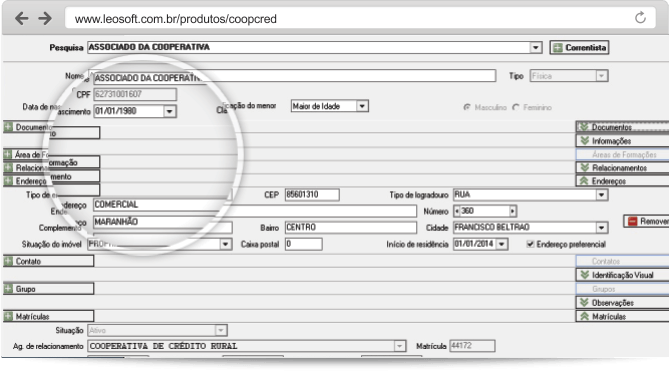Expand the Documentos section

tap(623, 127)
